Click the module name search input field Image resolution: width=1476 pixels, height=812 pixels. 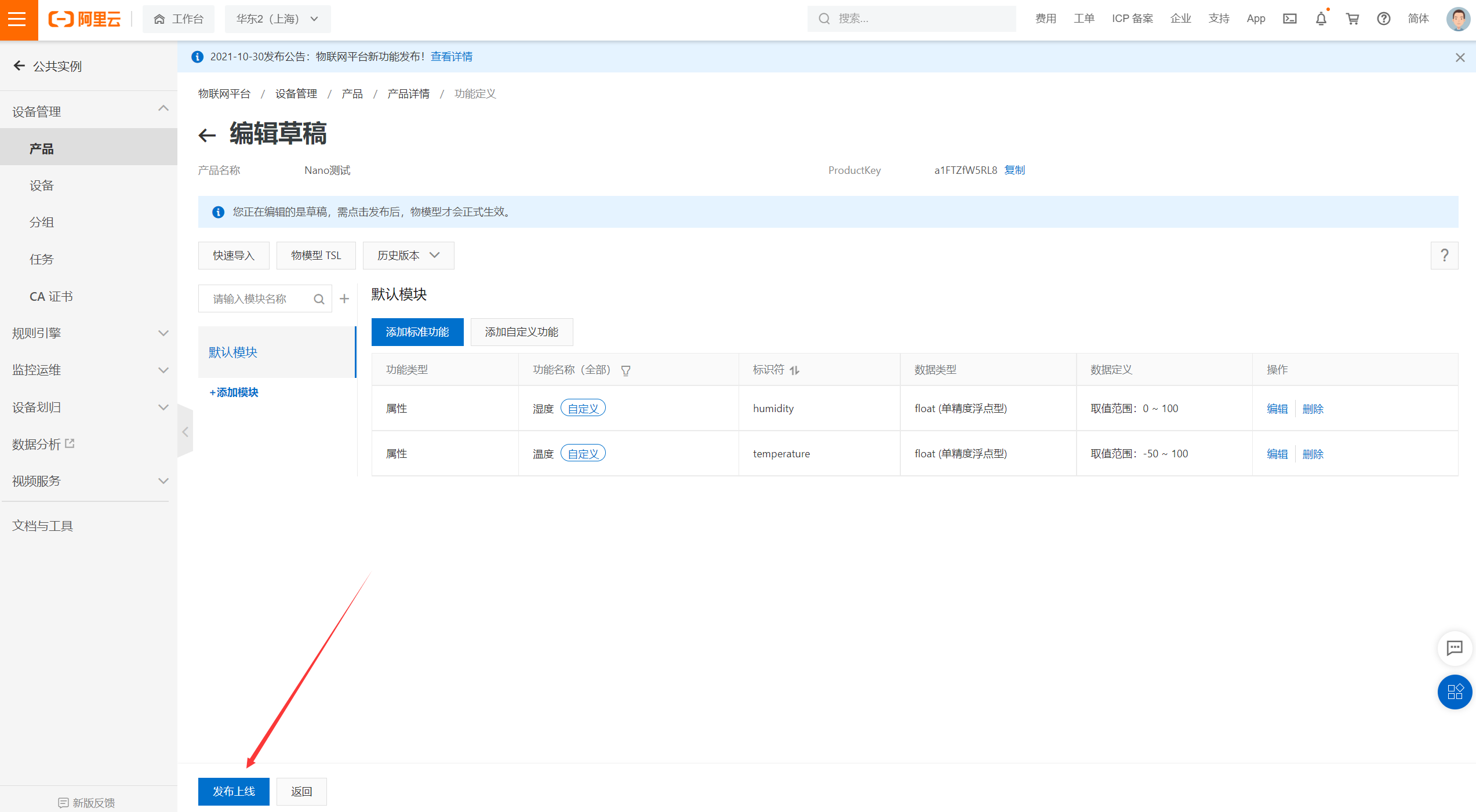[261, 298]
